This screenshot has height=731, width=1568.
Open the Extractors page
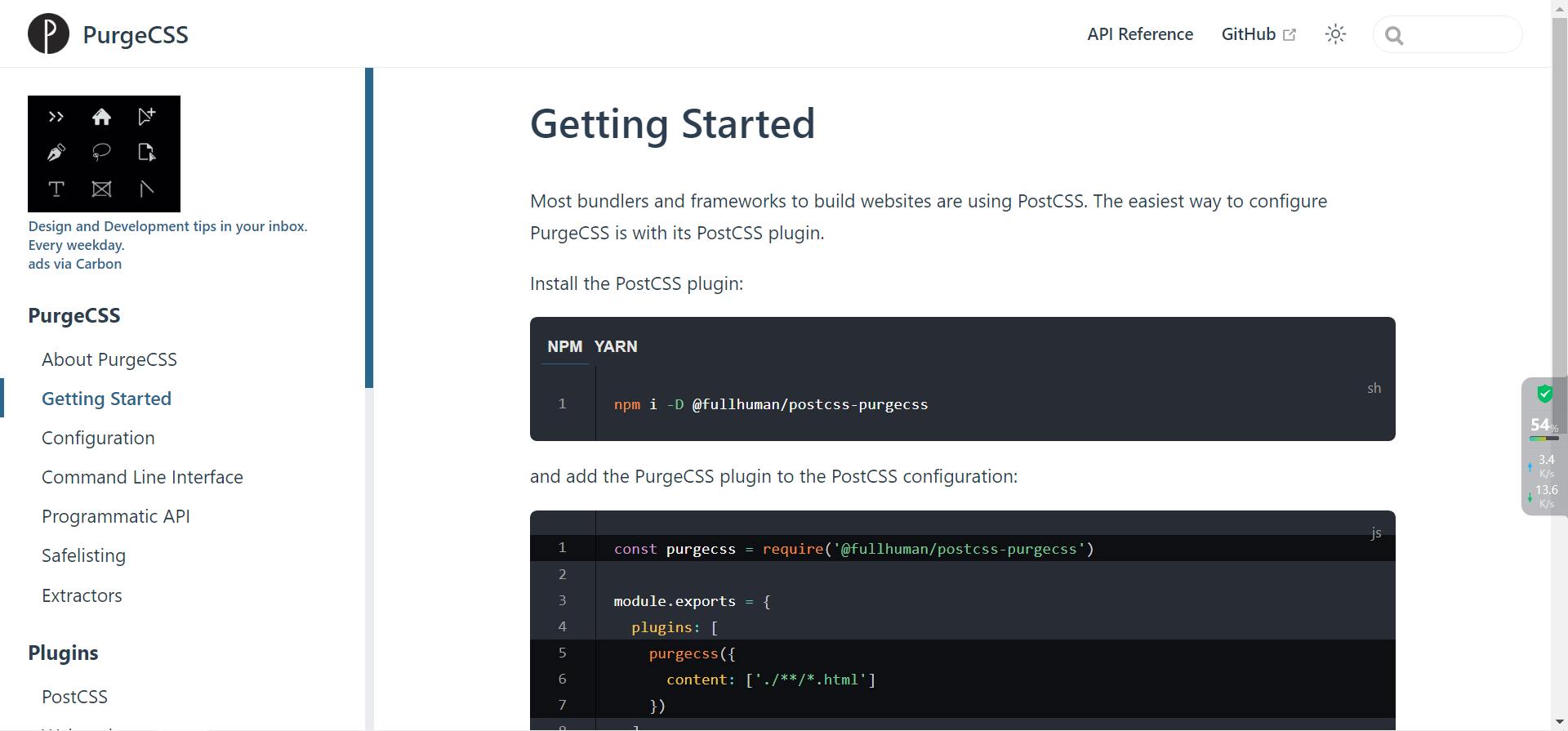point(82,595)
